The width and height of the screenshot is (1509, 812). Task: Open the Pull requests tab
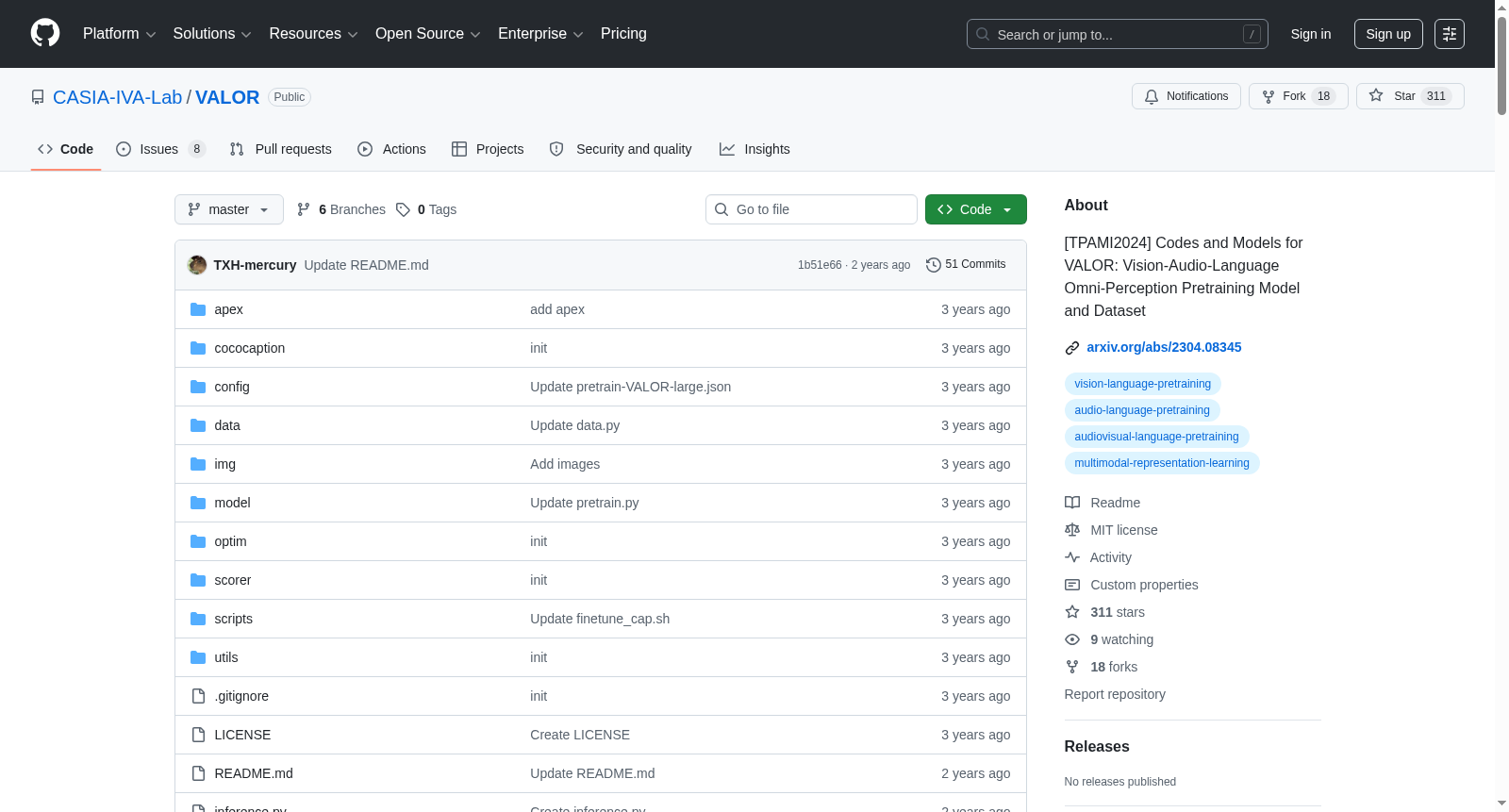[281, 149]
